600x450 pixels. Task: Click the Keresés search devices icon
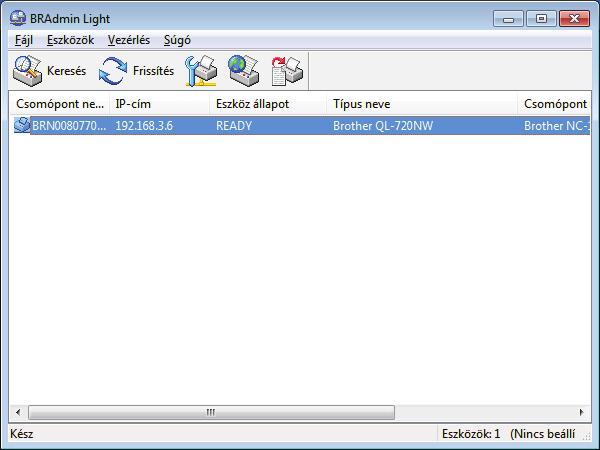pos(28,71)
